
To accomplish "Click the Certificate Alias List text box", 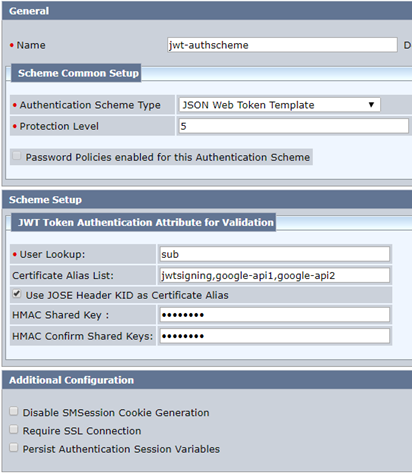I will [x=275, y=276].
